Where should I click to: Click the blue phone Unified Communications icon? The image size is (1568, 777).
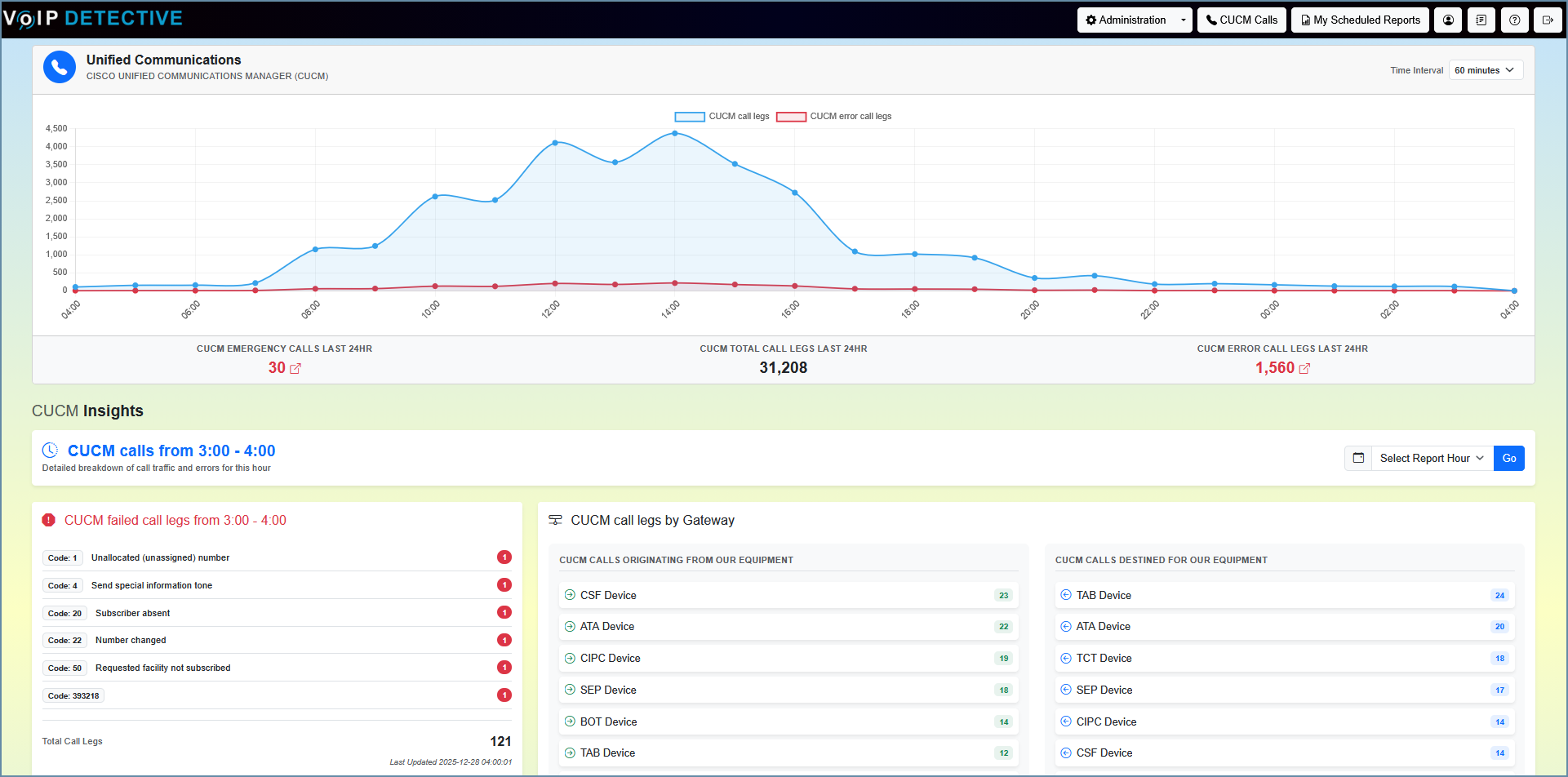pos(60,67)
